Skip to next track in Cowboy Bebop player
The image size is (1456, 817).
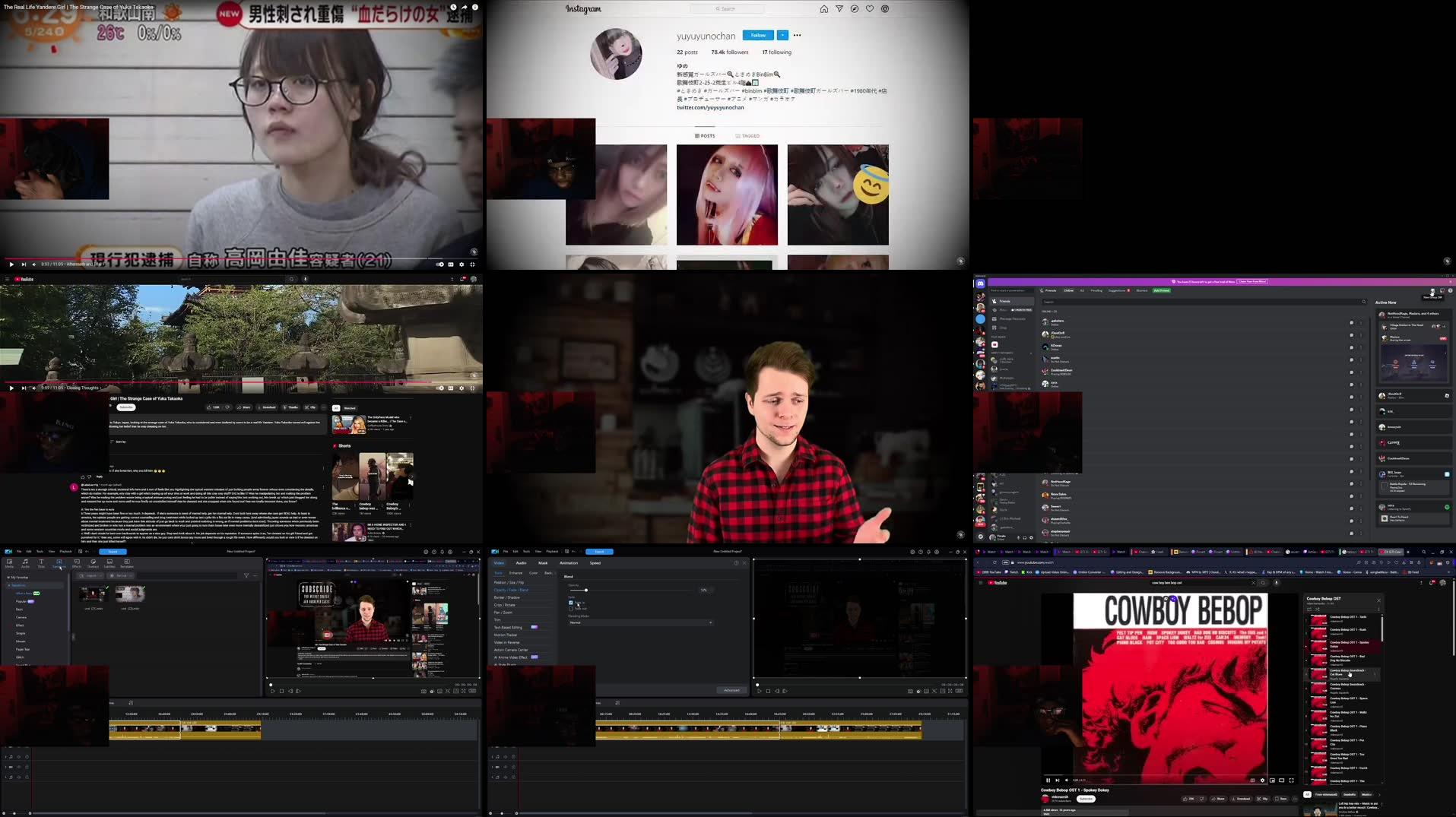1057,780
